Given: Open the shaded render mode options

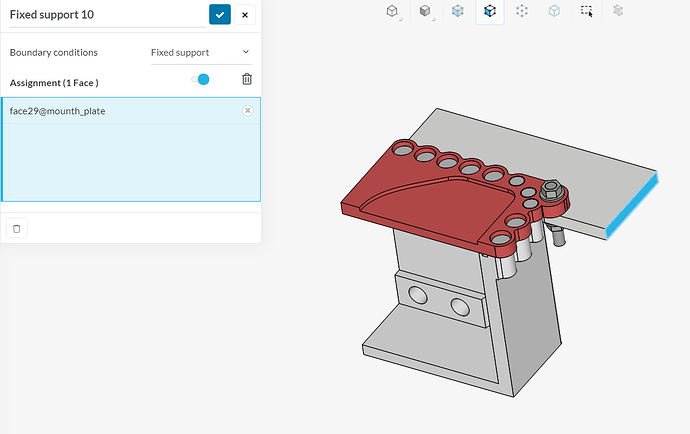Looking at the screenshot, I should 425,11.
